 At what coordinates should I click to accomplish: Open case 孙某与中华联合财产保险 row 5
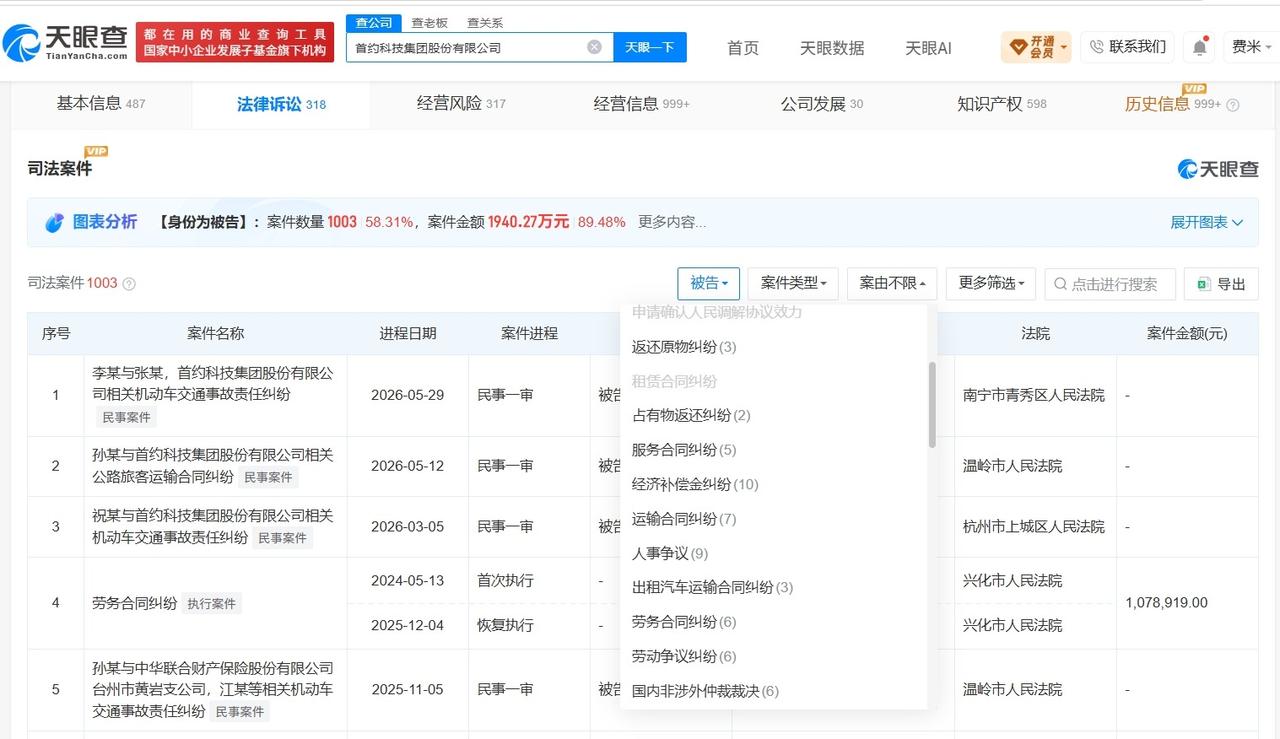pyautogui.click(x=213, y=689)
